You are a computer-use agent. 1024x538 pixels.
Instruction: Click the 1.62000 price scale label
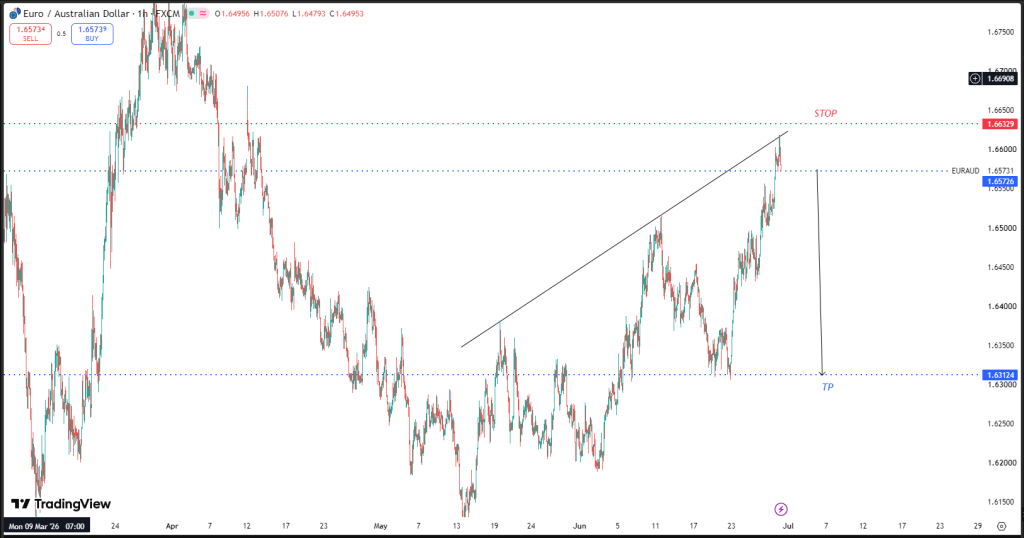pos(1001,463)
